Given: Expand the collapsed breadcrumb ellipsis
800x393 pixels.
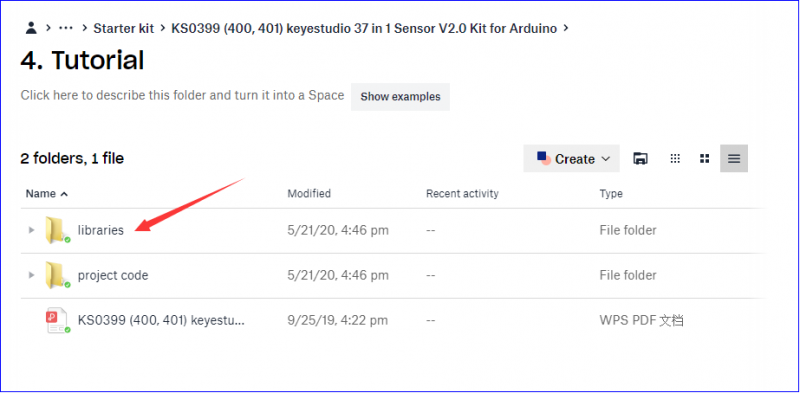Looking at the screenshot, I should [66, 28].
